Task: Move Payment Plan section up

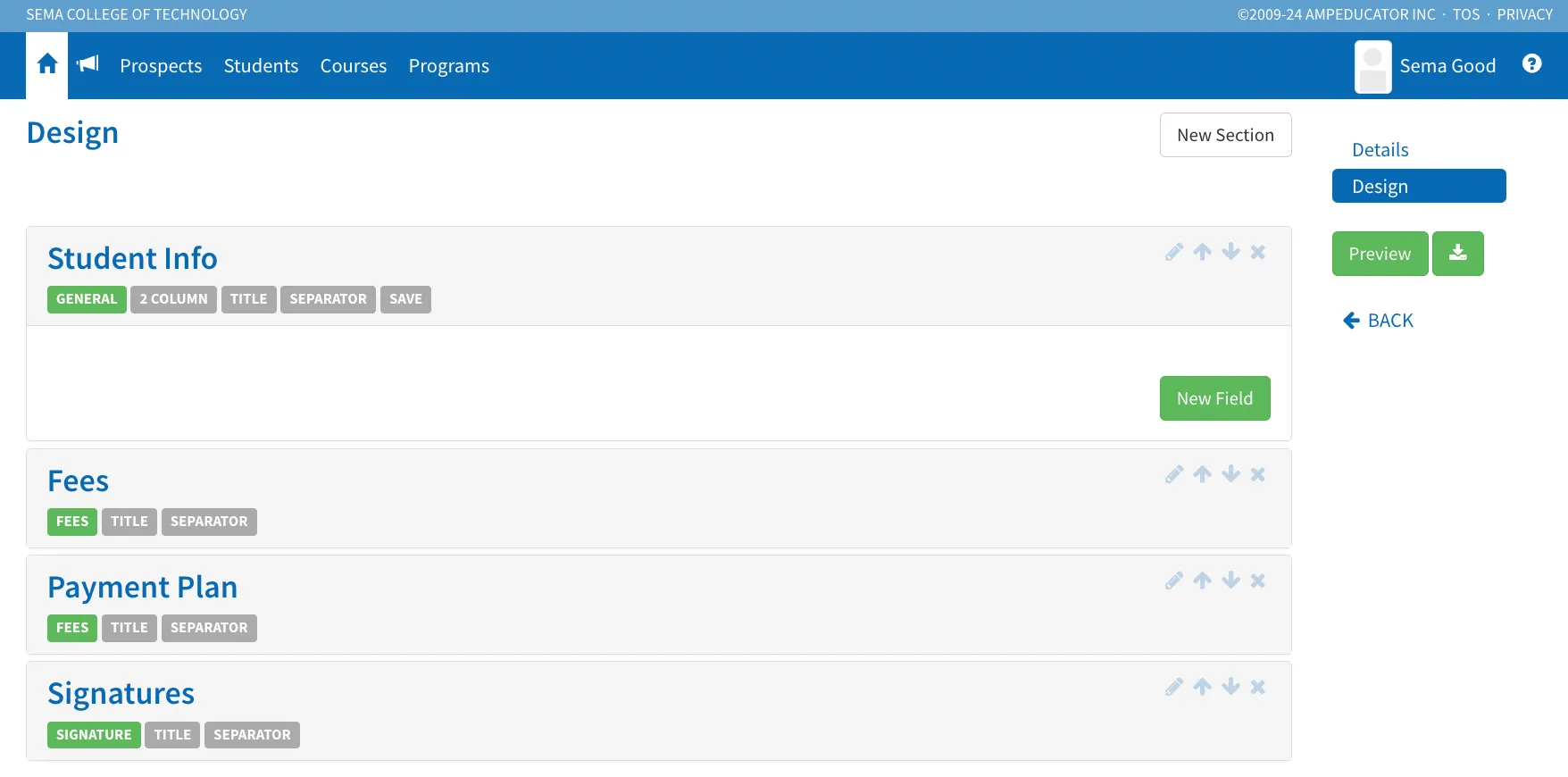Action: pyautogui.click(x=1202, y=581)
